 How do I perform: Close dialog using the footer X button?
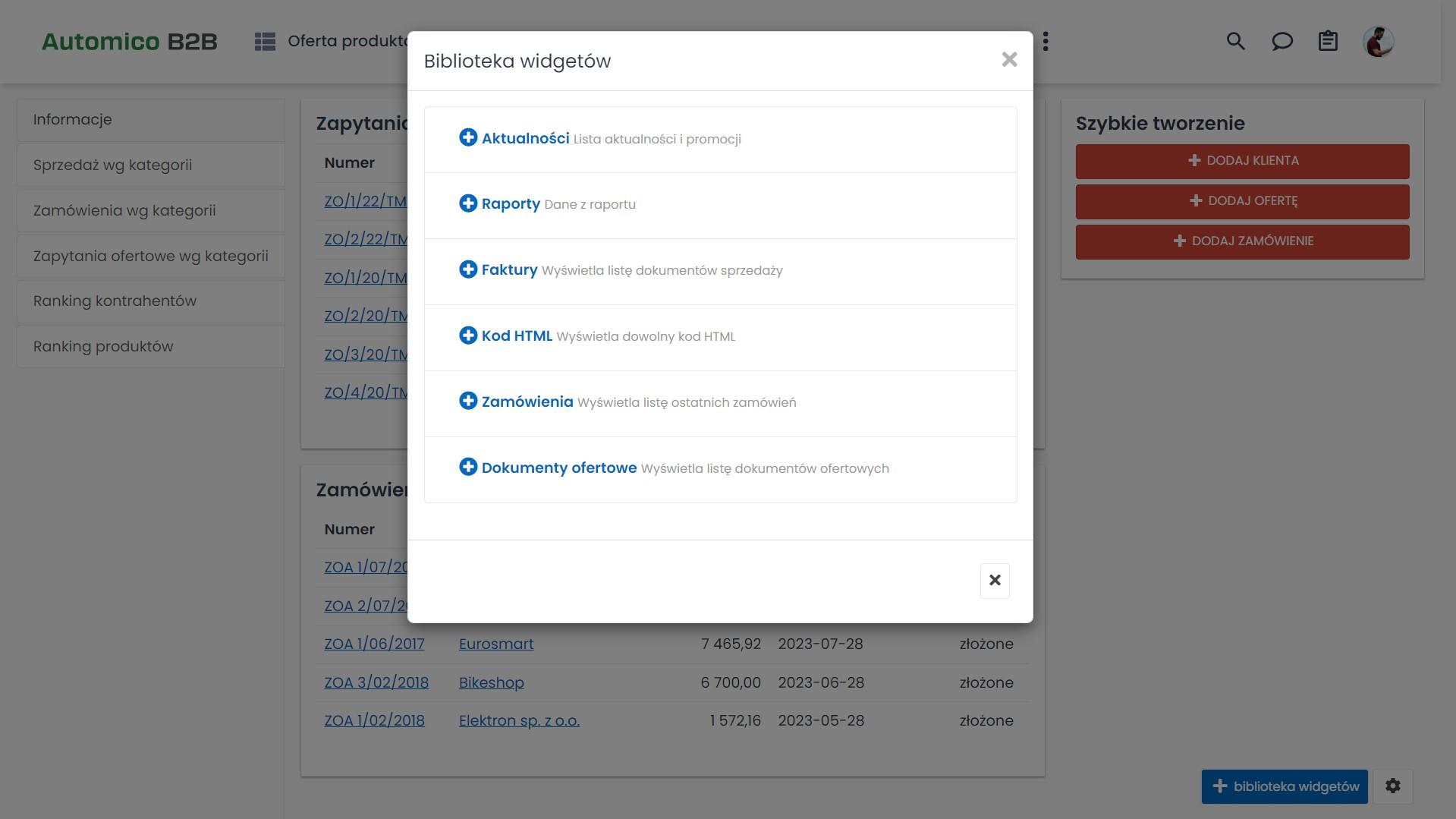[x=995, y=581]
